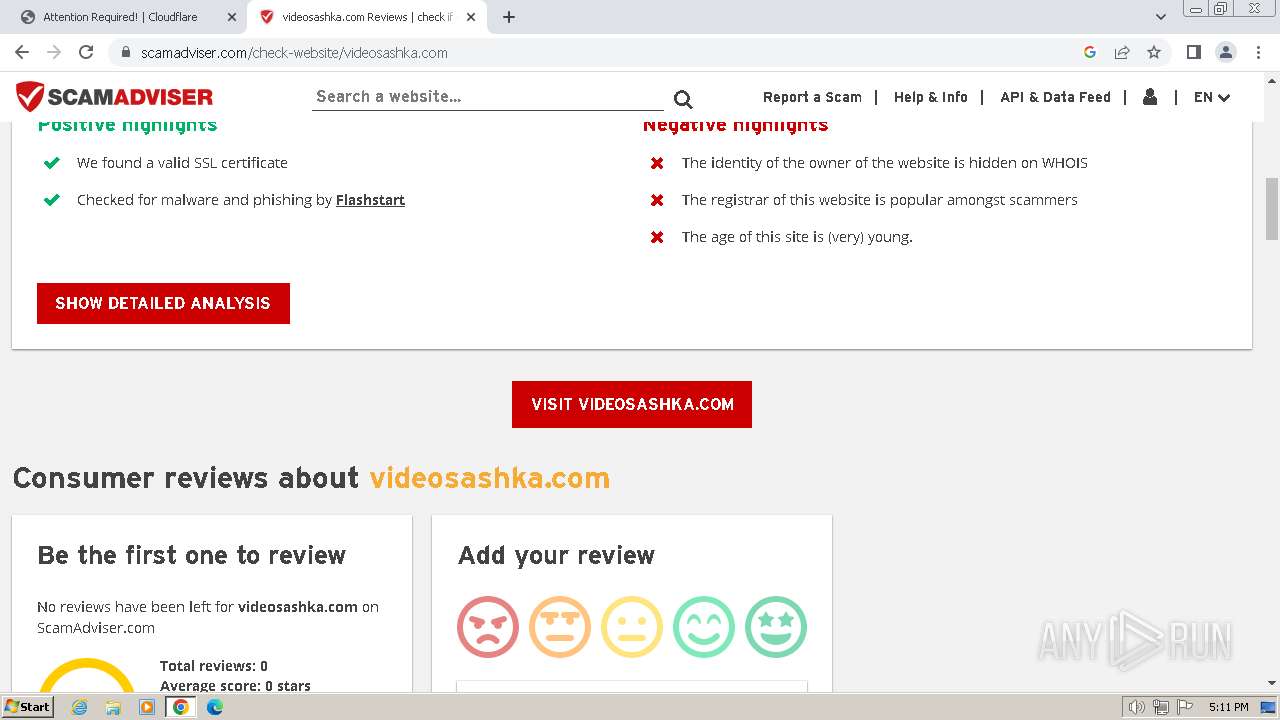Screen dimensions: 1280x720
Task: Bookmark this page with star
Action: coord(1154,52)
